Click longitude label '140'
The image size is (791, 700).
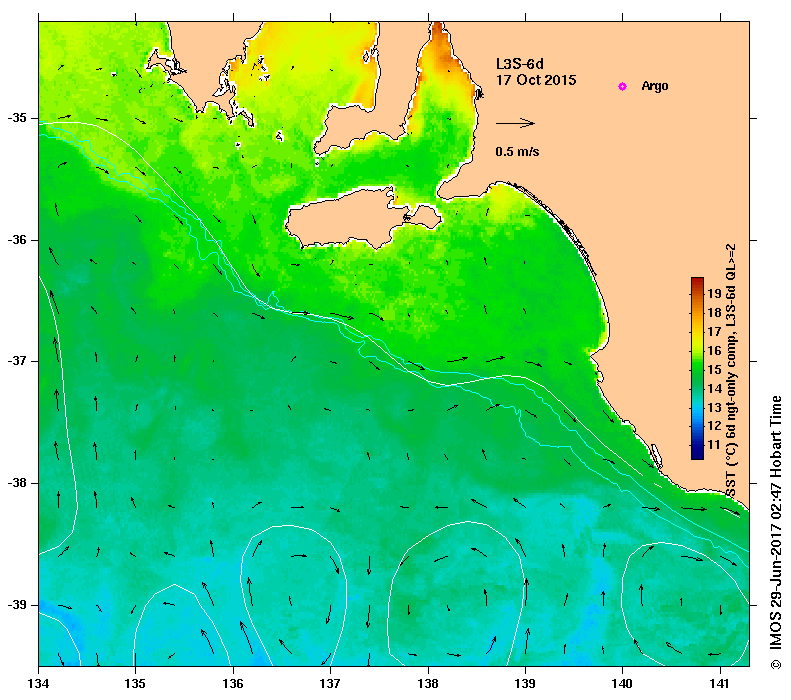tap(622, 684)
